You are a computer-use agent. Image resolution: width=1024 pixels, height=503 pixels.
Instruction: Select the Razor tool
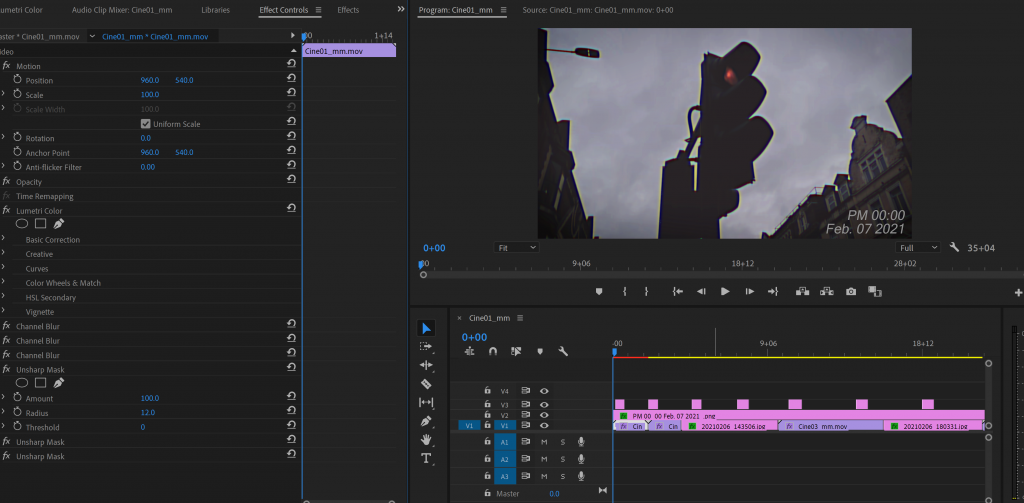[x=426, y=384]
